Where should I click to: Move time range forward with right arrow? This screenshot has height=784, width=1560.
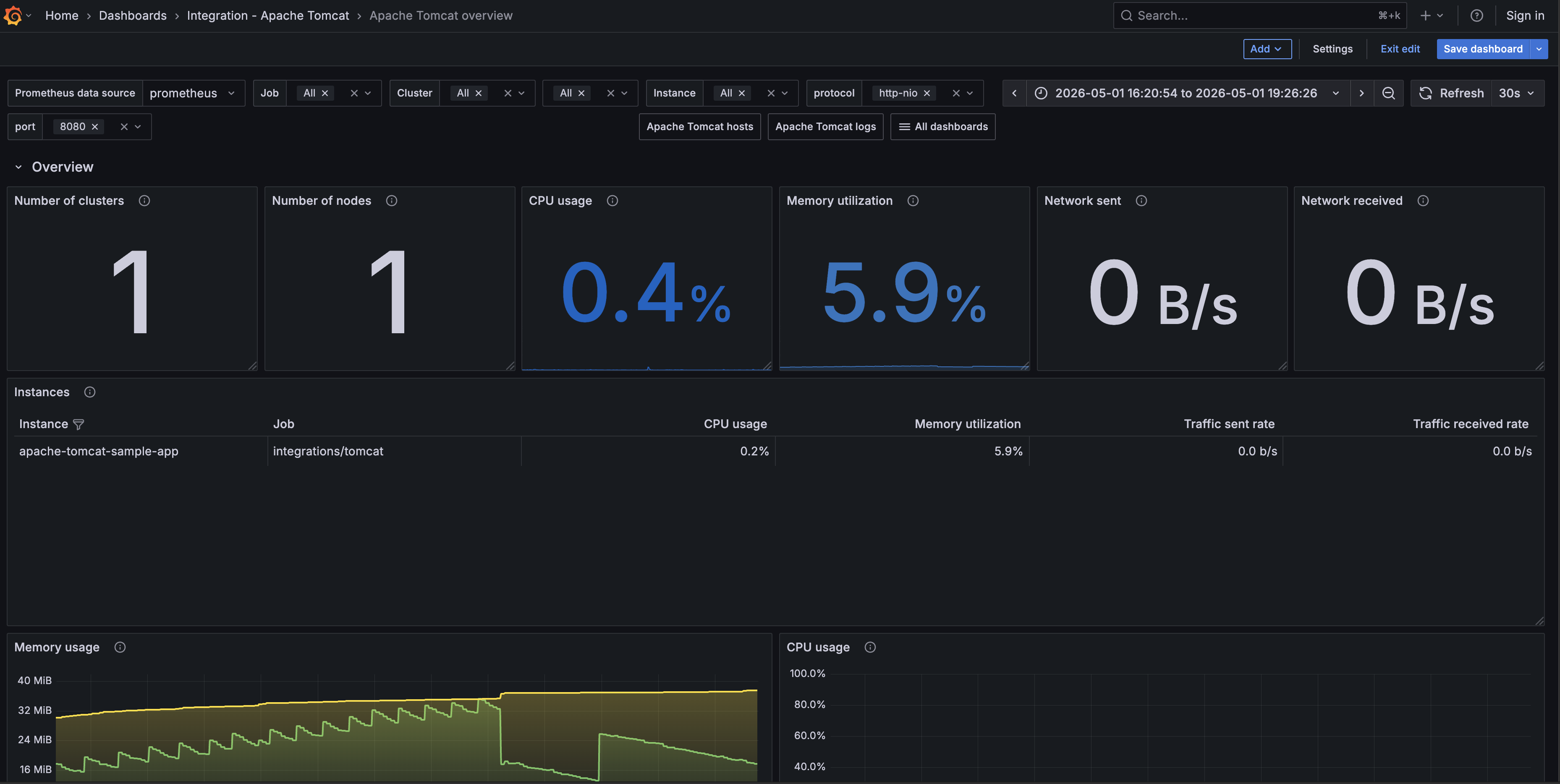coord(1361,93)
